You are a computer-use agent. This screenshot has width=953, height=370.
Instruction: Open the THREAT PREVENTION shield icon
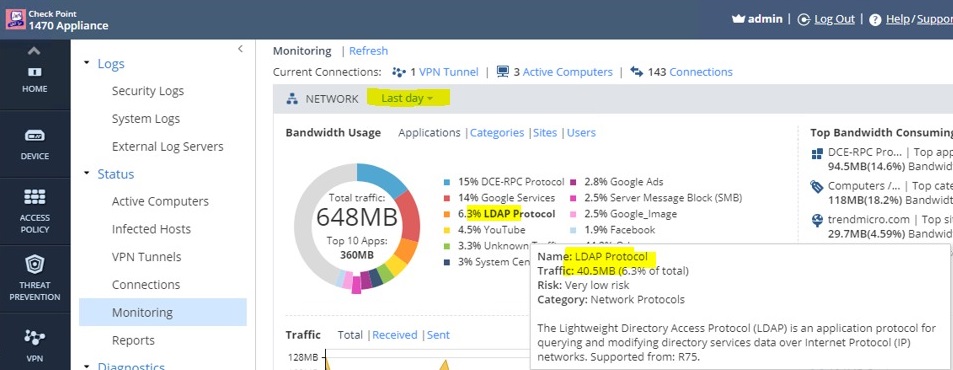coord(35,265)
